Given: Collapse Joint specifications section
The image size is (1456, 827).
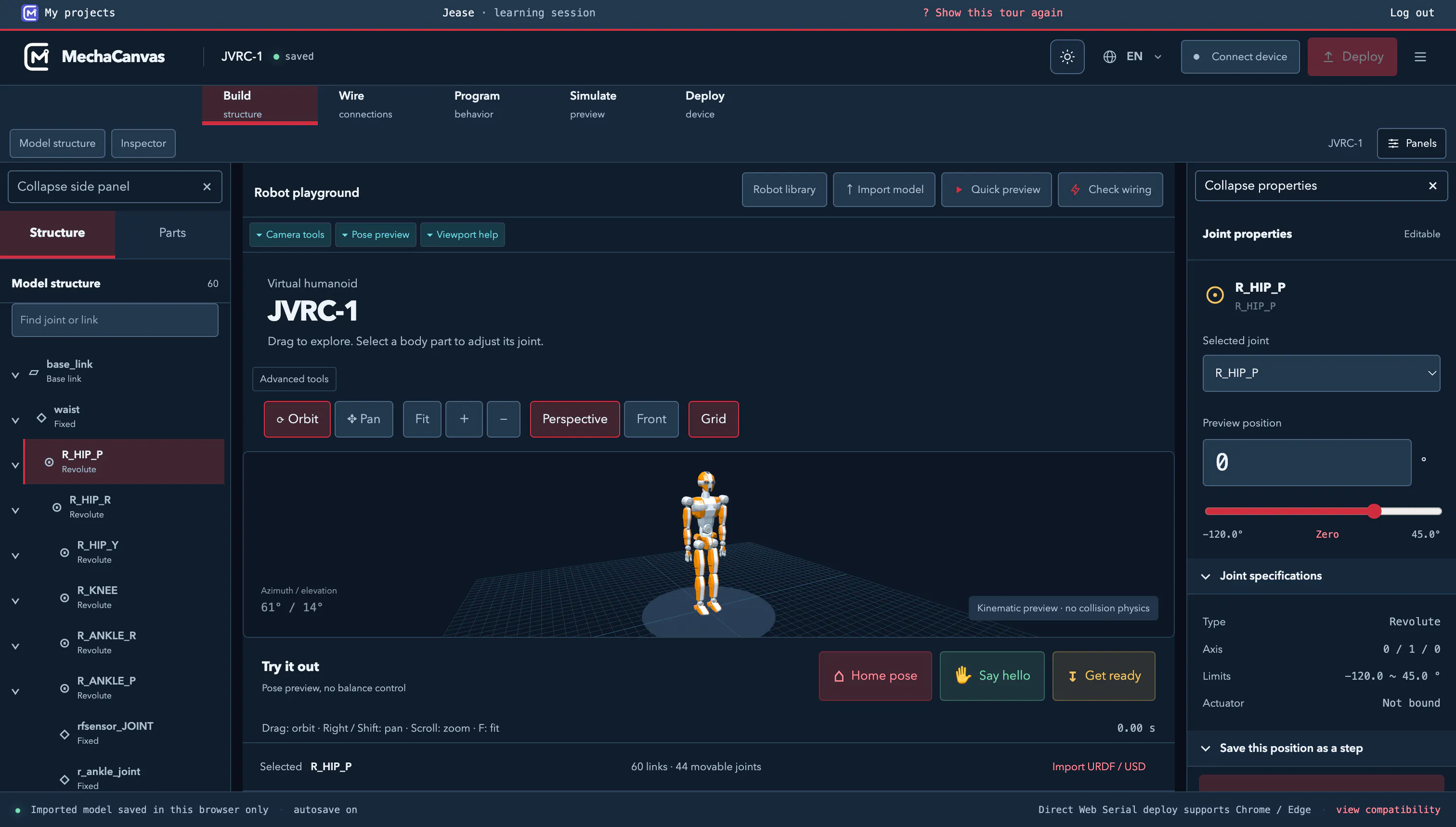Looking at the screenshot, I should [1321, 576].
